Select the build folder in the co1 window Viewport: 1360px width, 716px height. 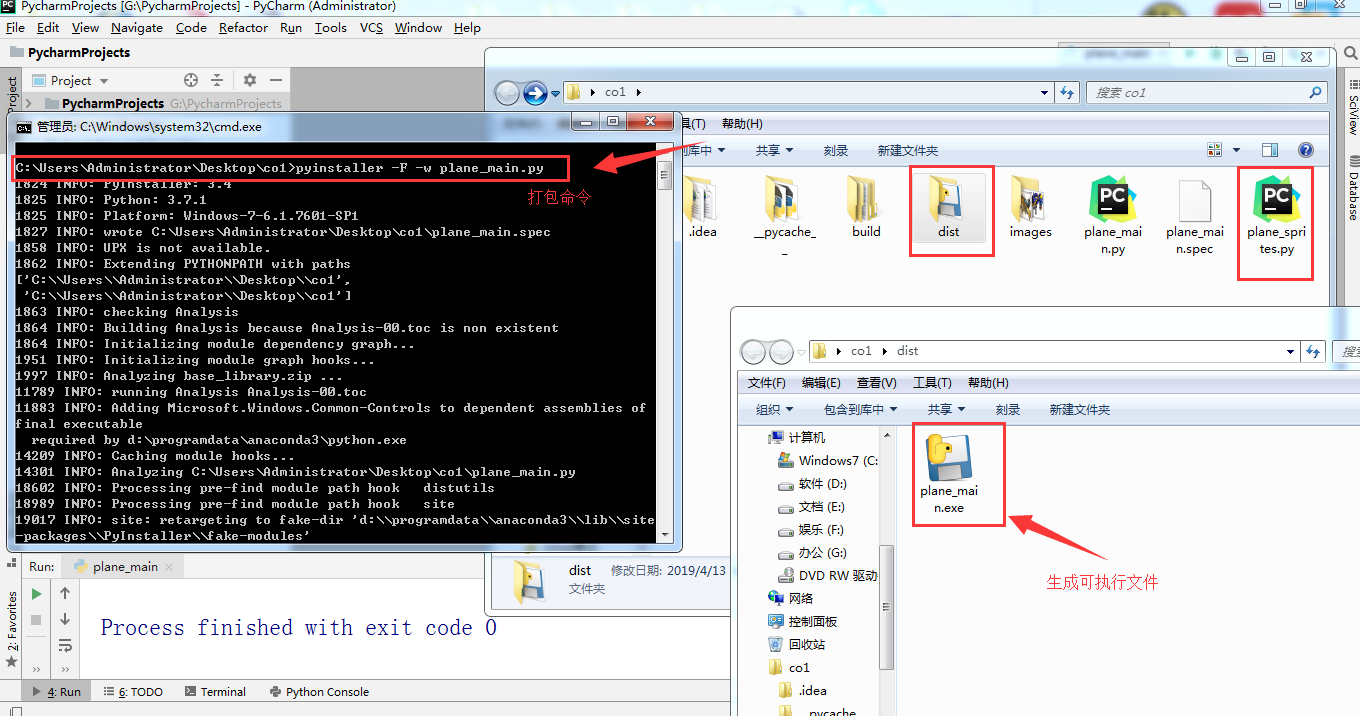click(866, 209)
